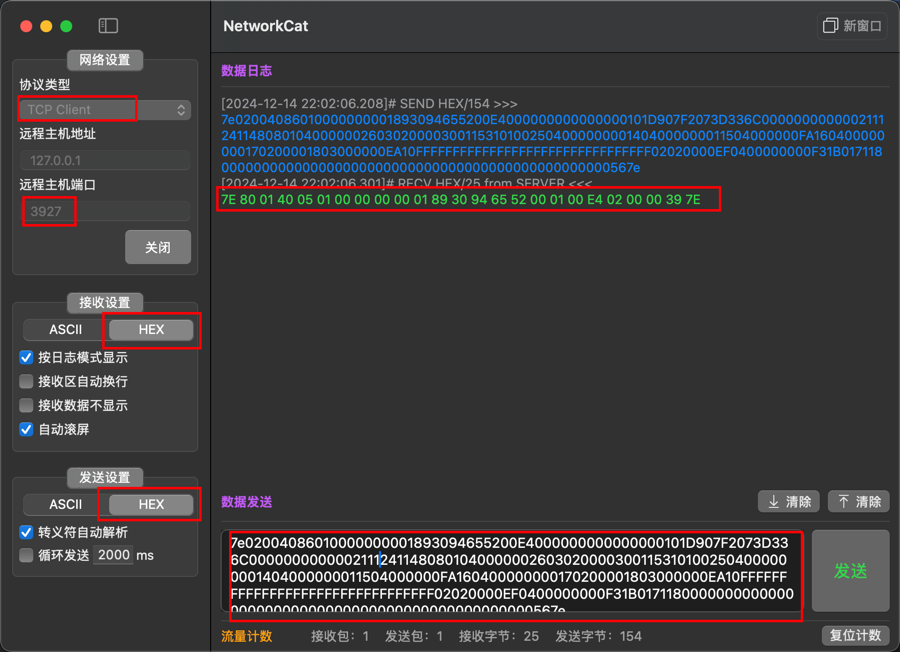Click the 发送设置 section label
The image size is (900, 652).
104,477
